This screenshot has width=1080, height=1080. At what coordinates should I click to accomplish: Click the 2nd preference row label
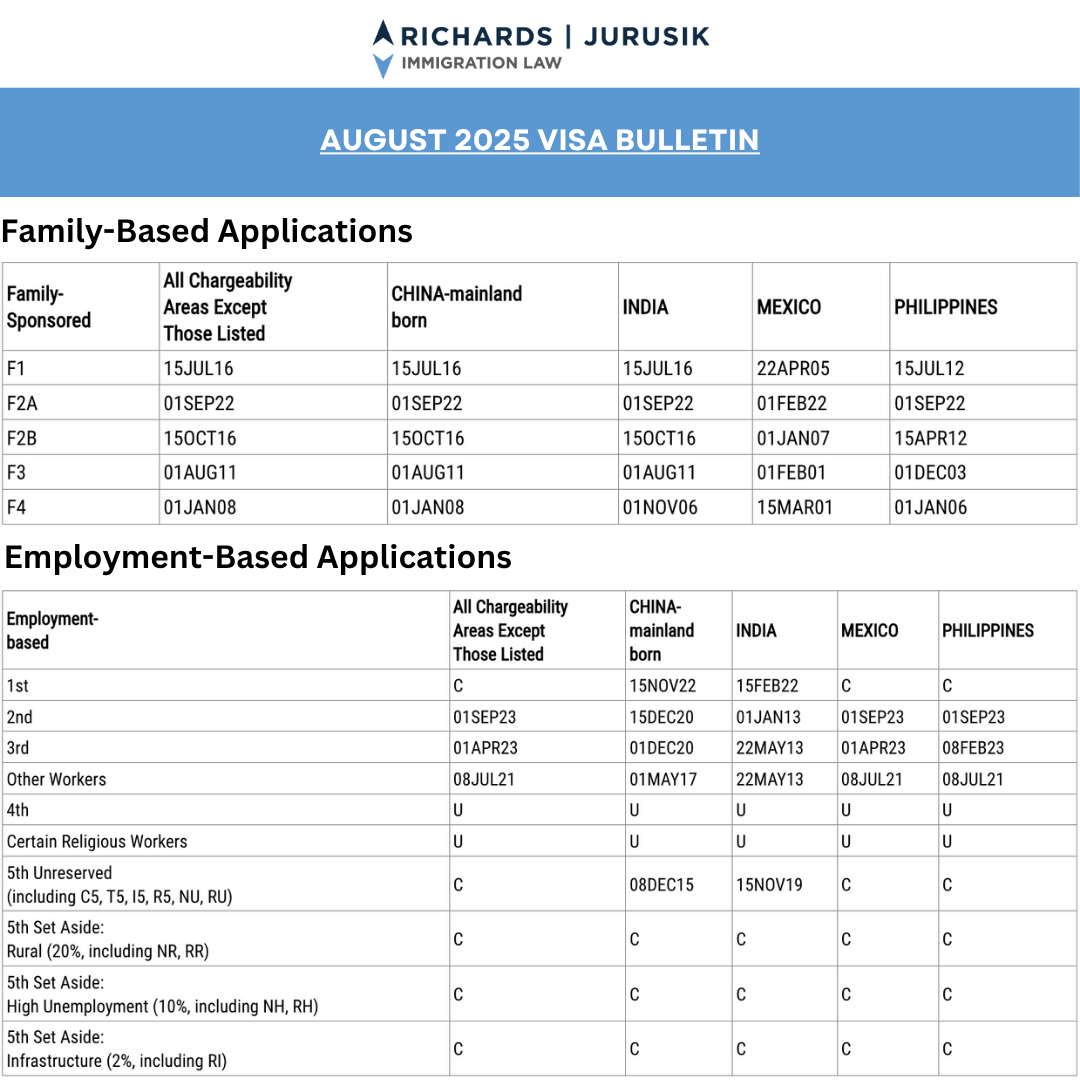tap(19, 717)
